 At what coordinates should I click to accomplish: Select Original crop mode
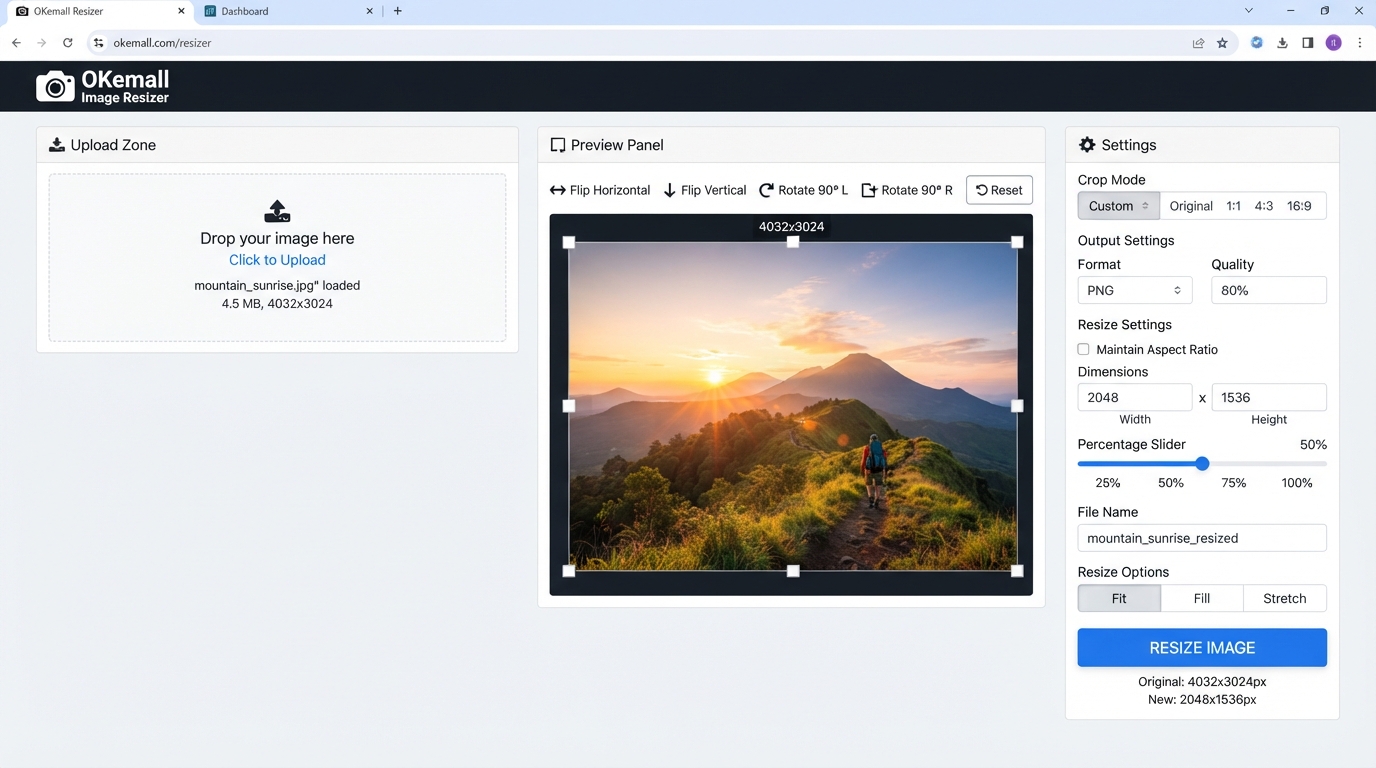(1191, 206)
